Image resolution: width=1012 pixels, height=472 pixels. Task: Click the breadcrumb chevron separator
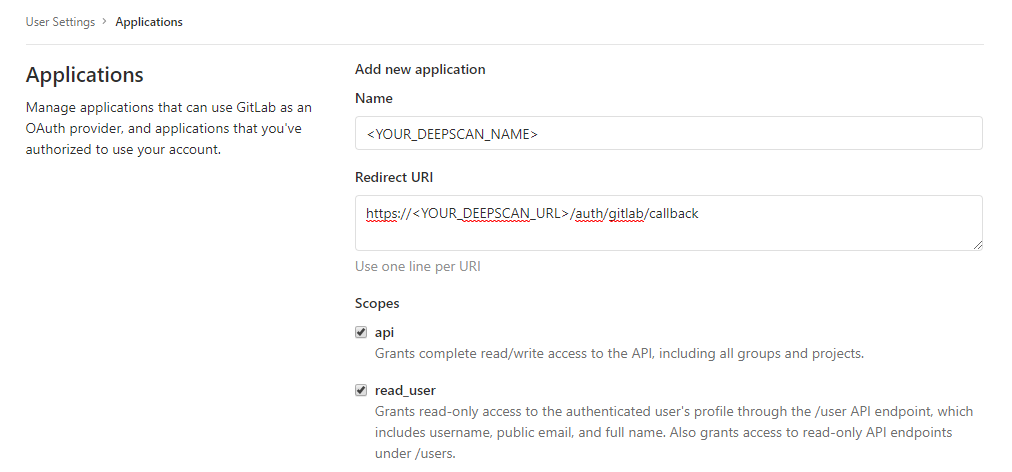tap(105, 21)
